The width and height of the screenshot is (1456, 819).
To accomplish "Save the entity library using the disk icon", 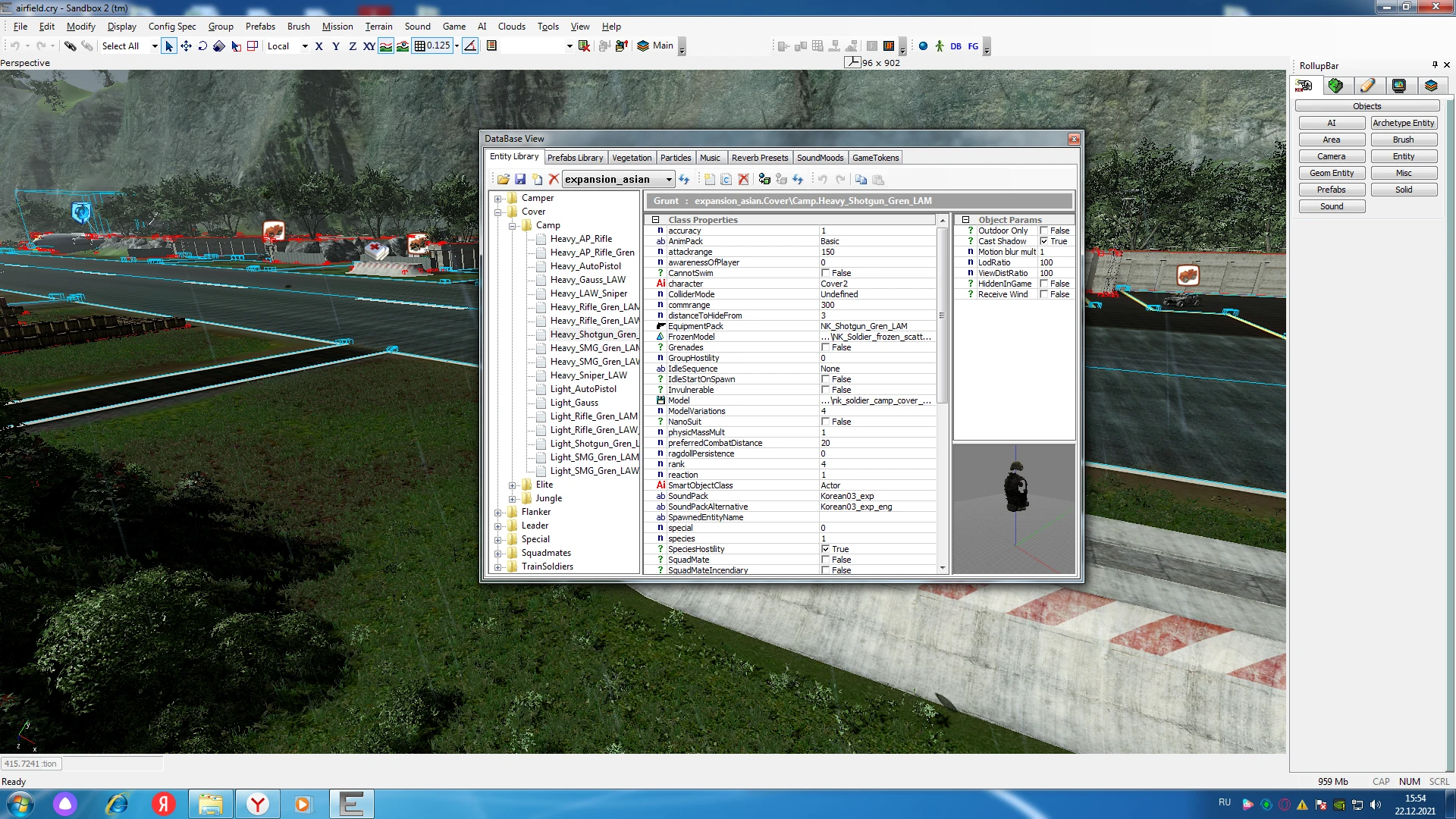I will click(x=520, y=179).
